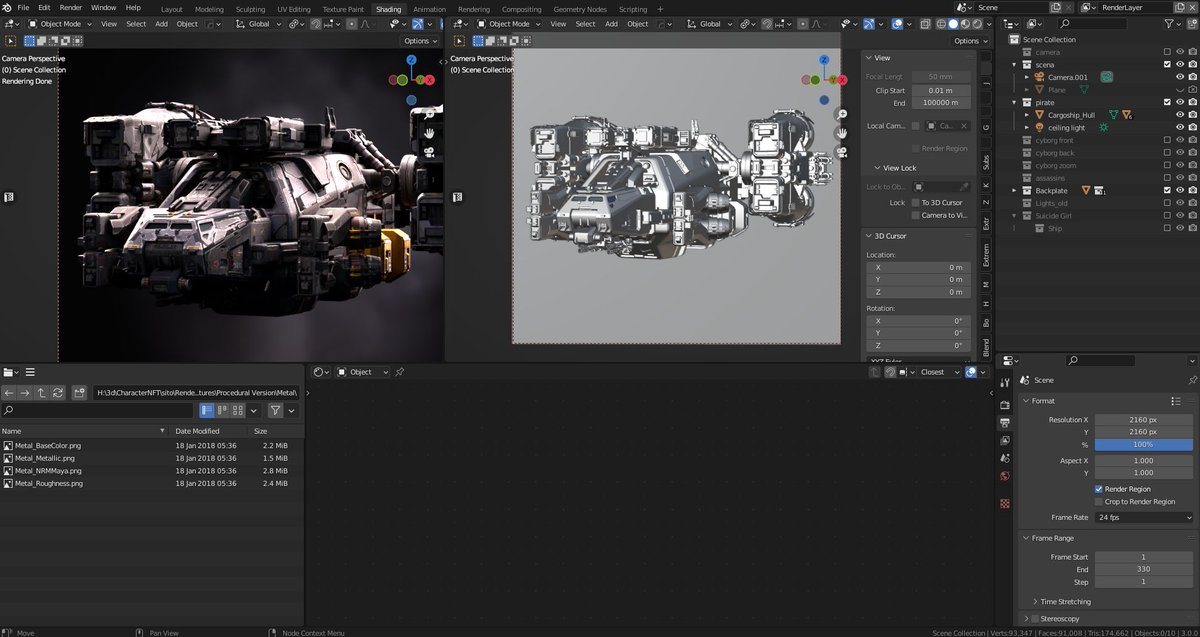Image resolution: width=1200 pixels, height=637 pixels.
Task: Create new folder in file browser
Action: tap(79, 393)
